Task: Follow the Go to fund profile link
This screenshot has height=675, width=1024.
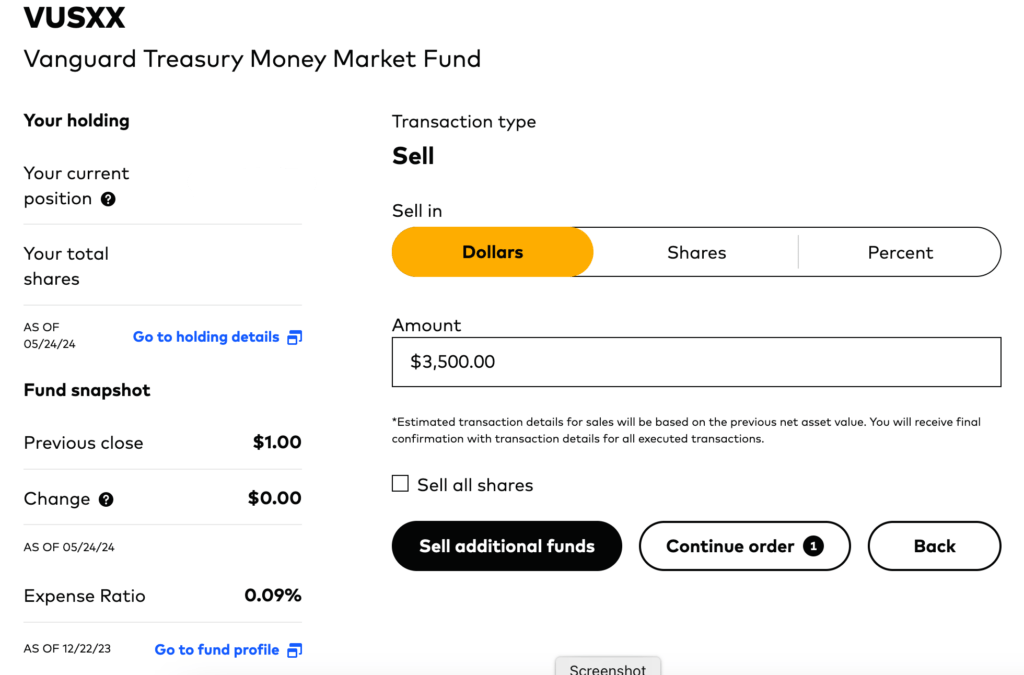Action: point(217,650)
